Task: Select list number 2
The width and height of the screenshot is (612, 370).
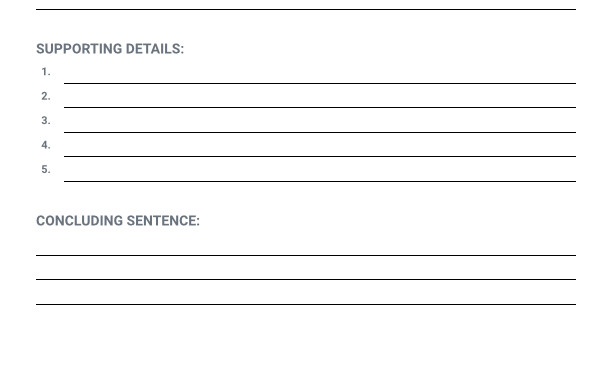Action: (46, 96)
